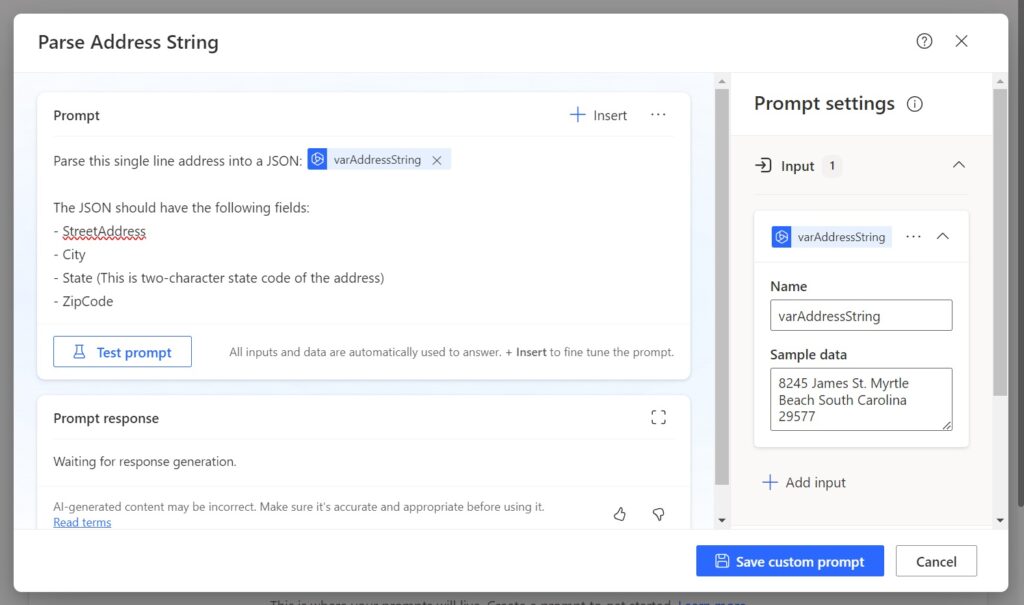Viewport: 1024px width, 605px height.
Task: Click Insert in the Prompt header
Action: (598, 116)
